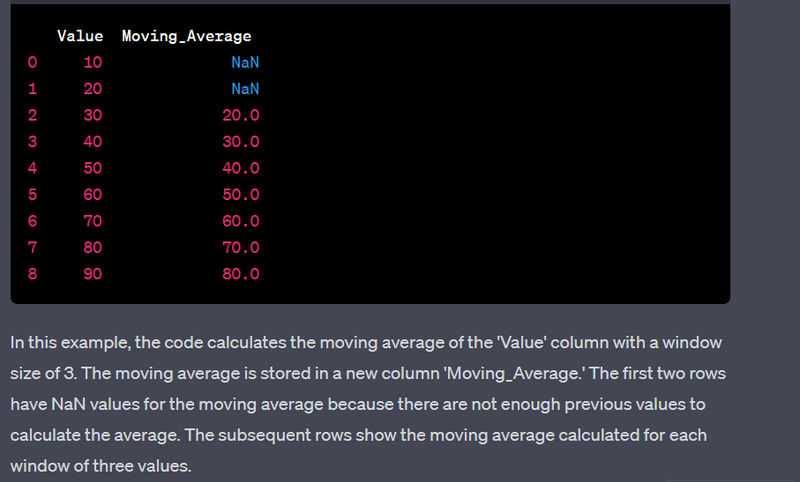800x482 pixels.
Task: Click the Value column entry 10
Action: 92,63
